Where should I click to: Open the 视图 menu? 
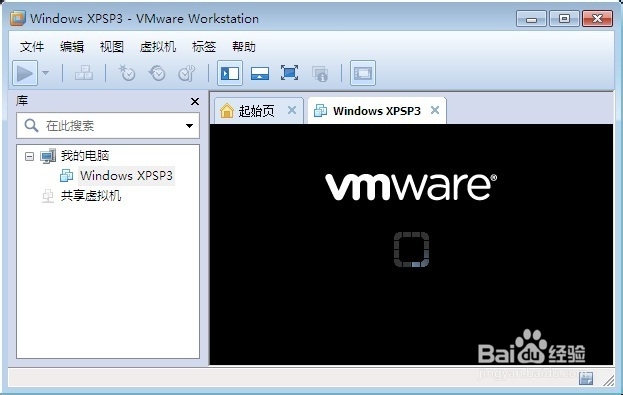pyautogui.click(x=112, y=47)
